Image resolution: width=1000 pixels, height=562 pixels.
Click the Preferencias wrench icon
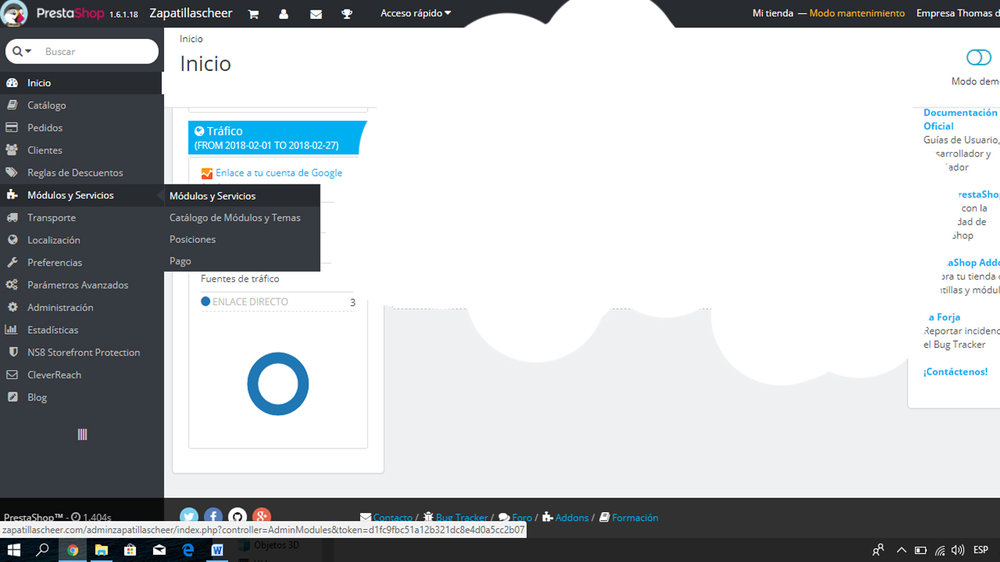(x=12, y=262)
